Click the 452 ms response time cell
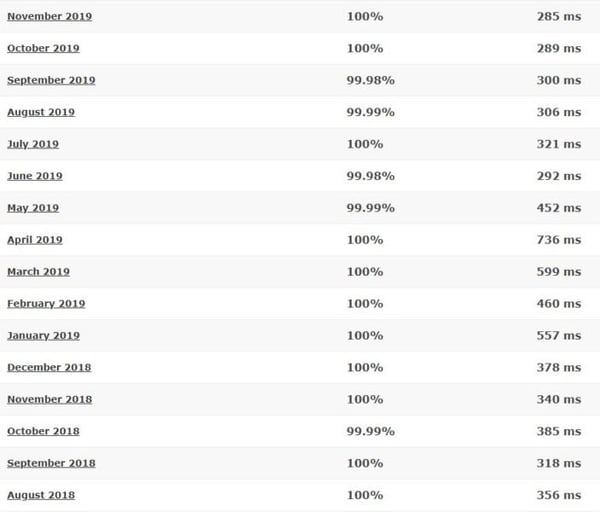The height and width of the screenshot is (512, 600). (x=558, y=208)
